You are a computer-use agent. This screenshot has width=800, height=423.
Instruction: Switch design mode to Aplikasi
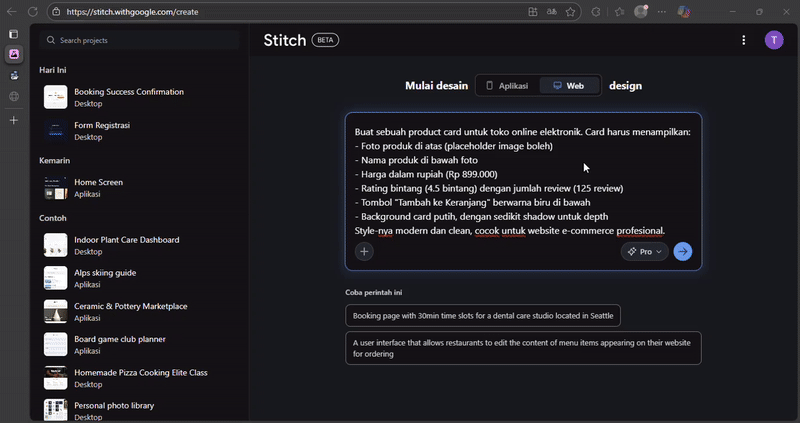pyautogui.click(x=507, y=86)
